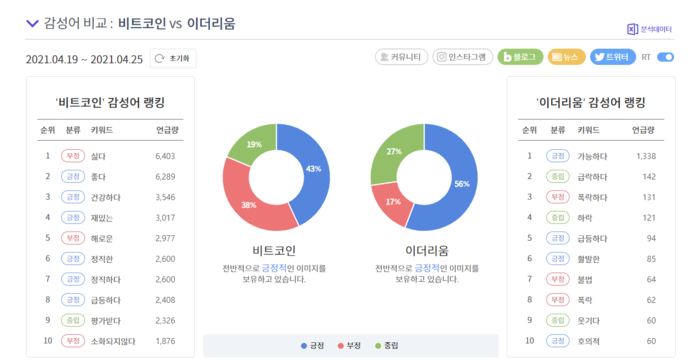This screenshot has width=700, height=364.
Task: Switch off the RT toggle
Action: click(665, 57)
